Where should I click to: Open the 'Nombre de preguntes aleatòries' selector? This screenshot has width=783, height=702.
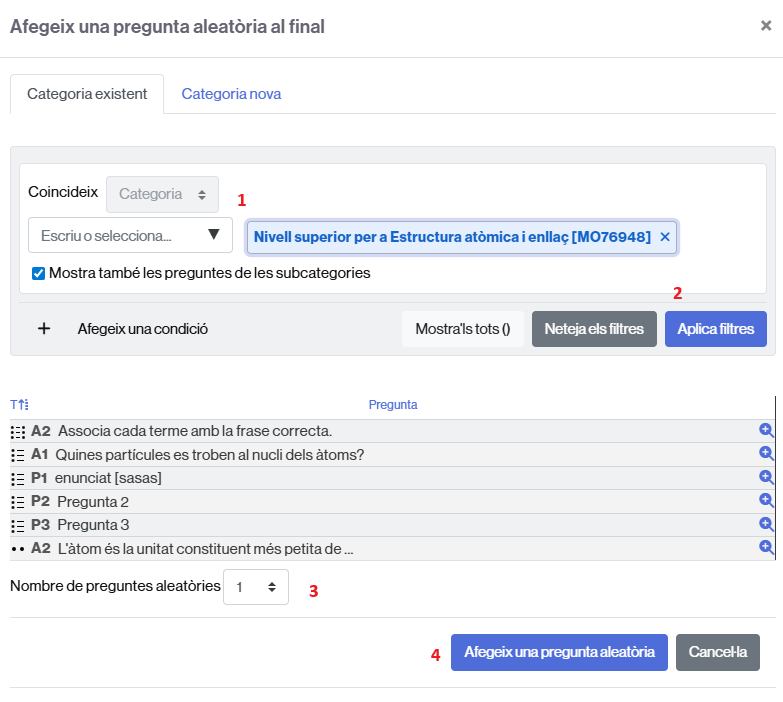click(256, 587)
